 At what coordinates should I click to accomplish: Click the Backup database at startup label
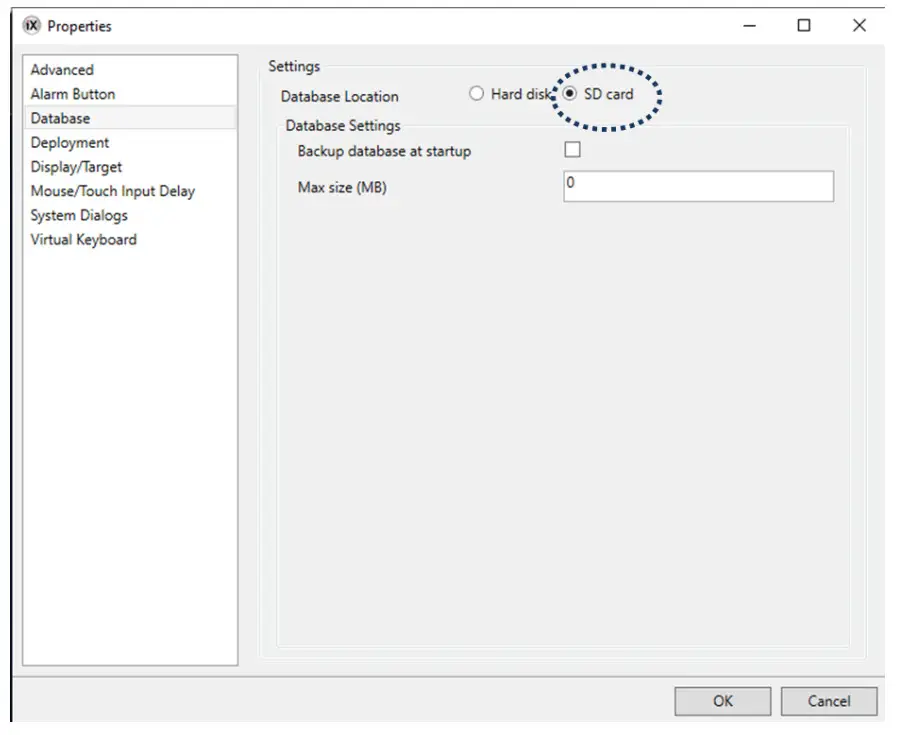pos(384,151)
